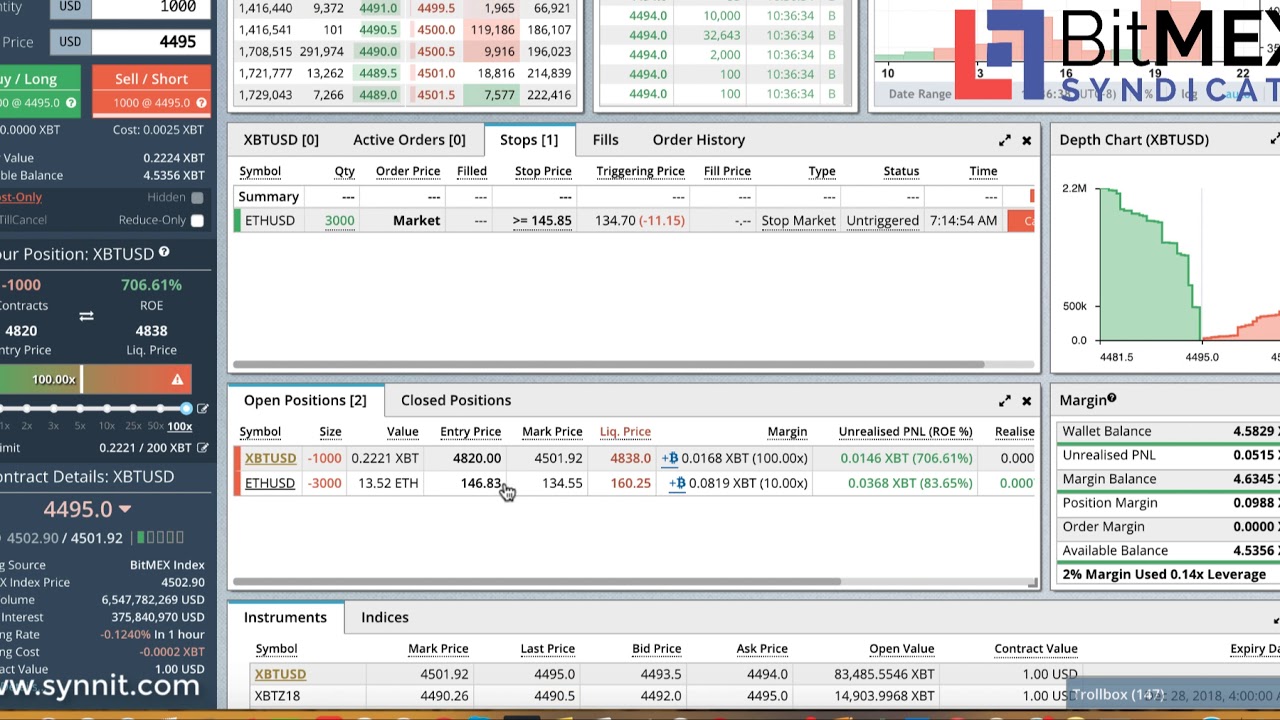Click the Buy / Long button

pyautogui.click(x=40, y=90)
